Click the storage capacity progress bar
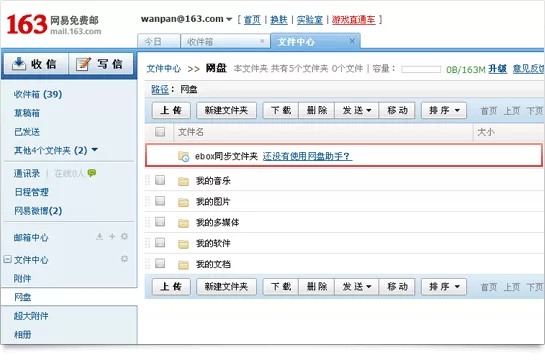The image size is (545, 360). pos(421,69)
